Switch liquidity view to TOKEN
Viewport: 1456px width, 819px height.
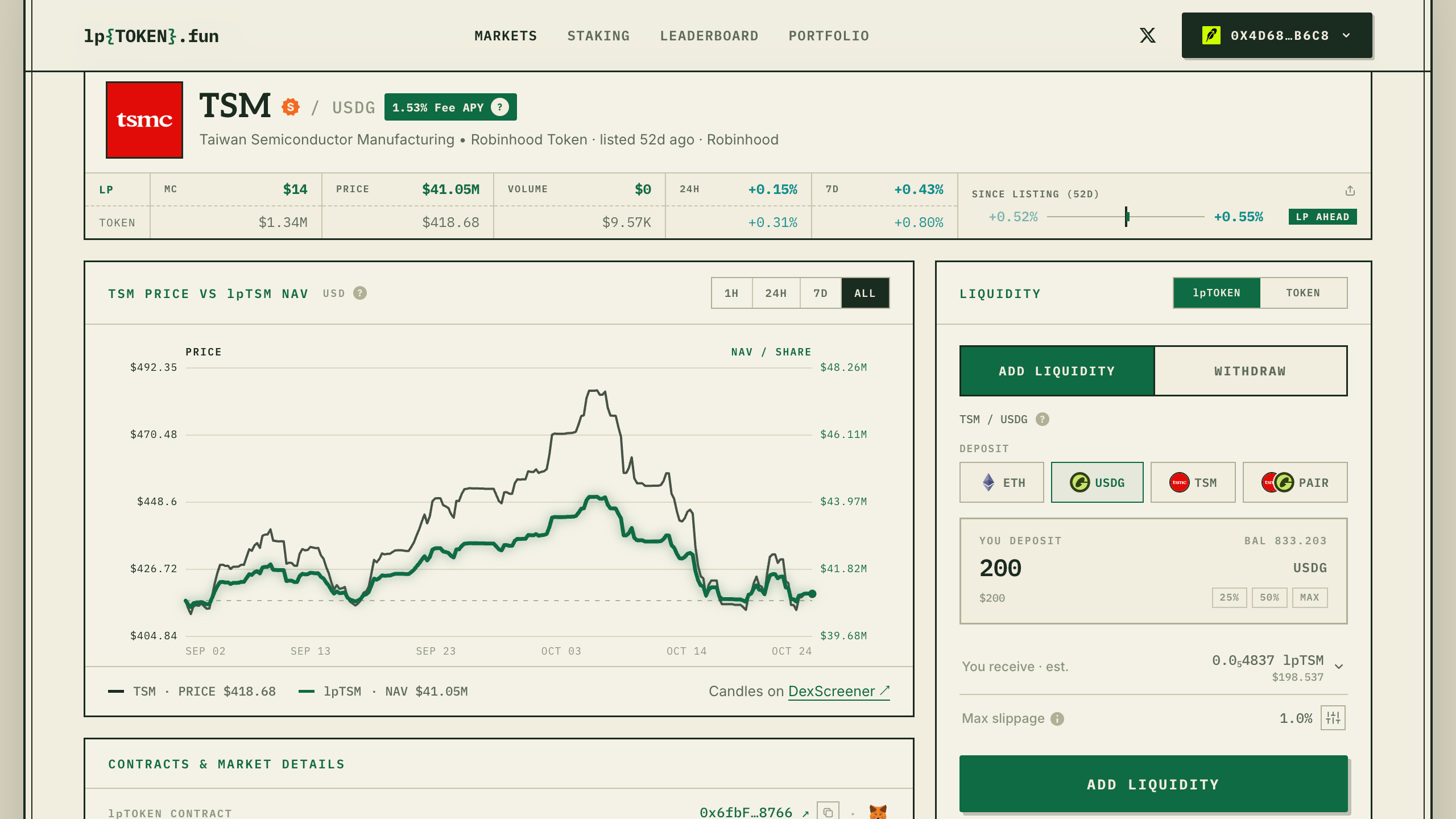point(1303,293)
